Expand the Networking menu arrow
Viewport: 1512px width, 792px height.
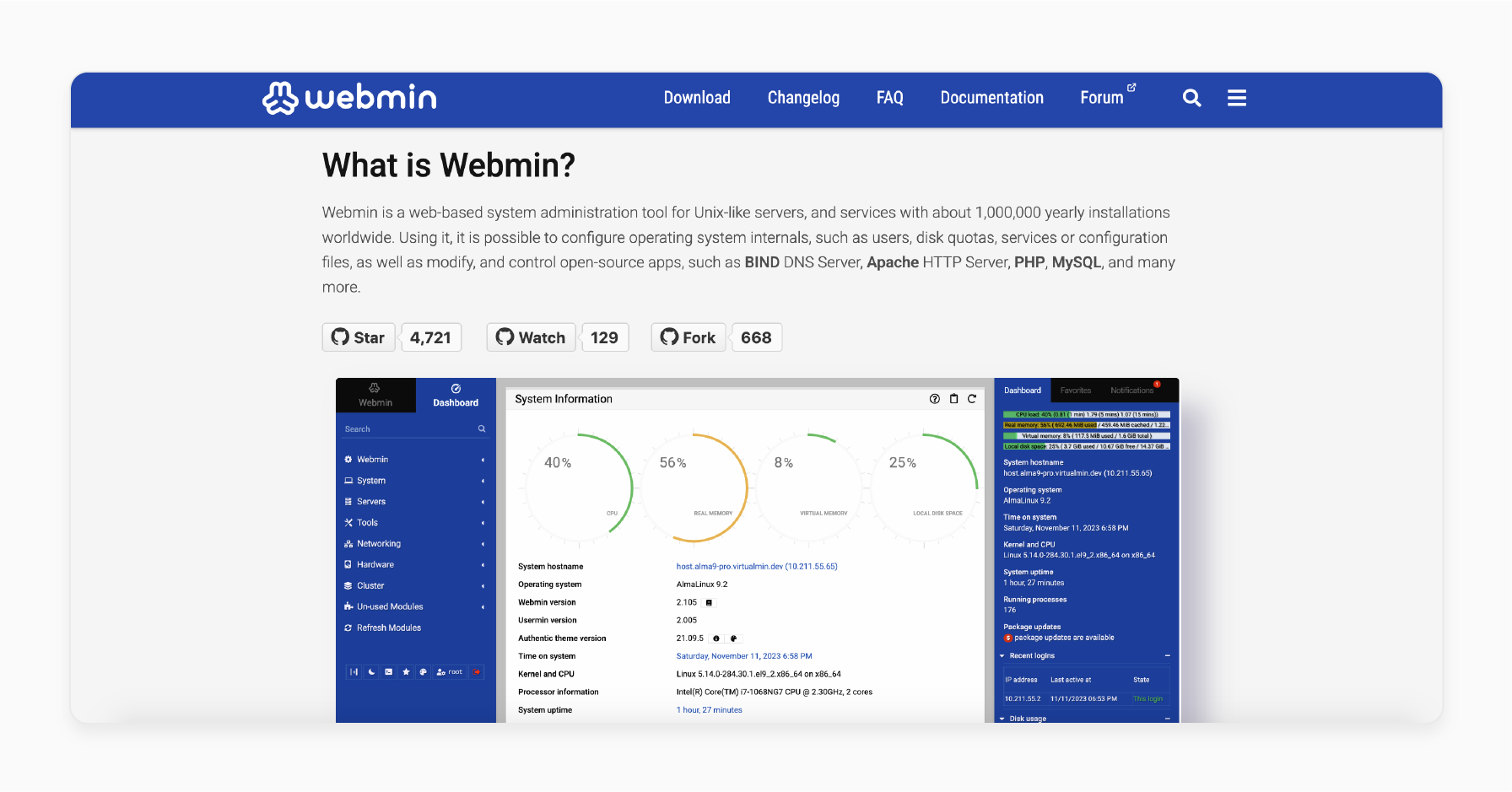(x=483, y=544)
